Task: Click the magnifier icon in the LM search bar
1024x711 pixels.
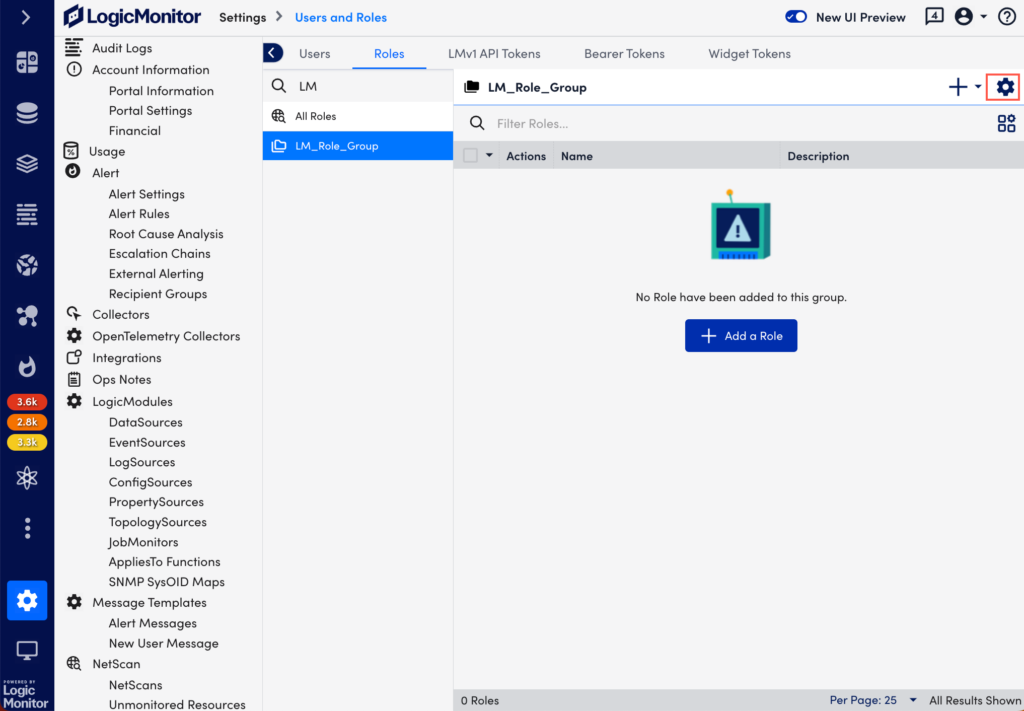Action: tap(281, 86)
